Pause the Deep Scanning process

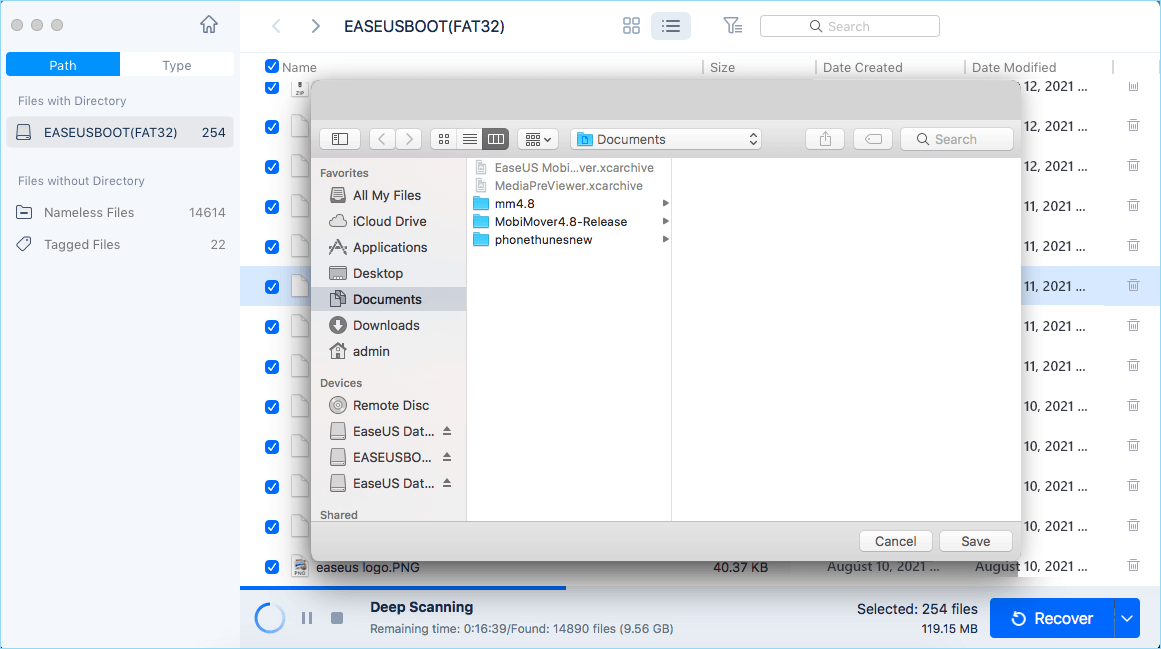306,618
